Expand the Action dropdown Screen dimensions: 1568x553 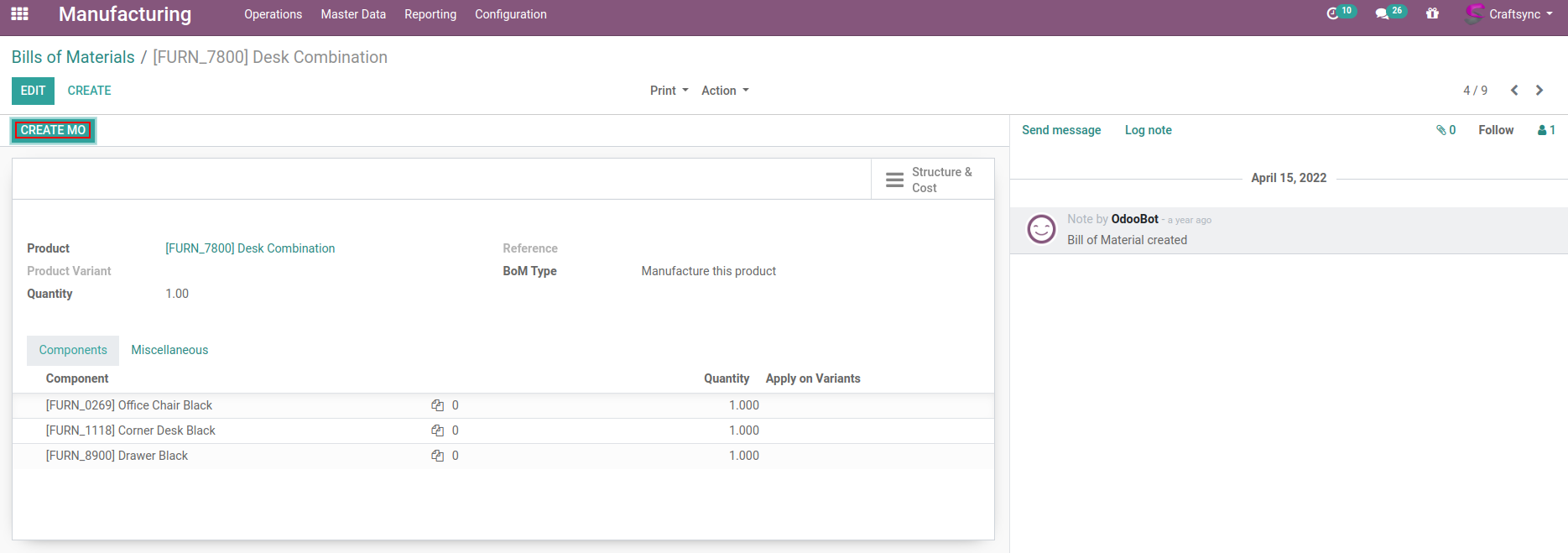[725, 91]
